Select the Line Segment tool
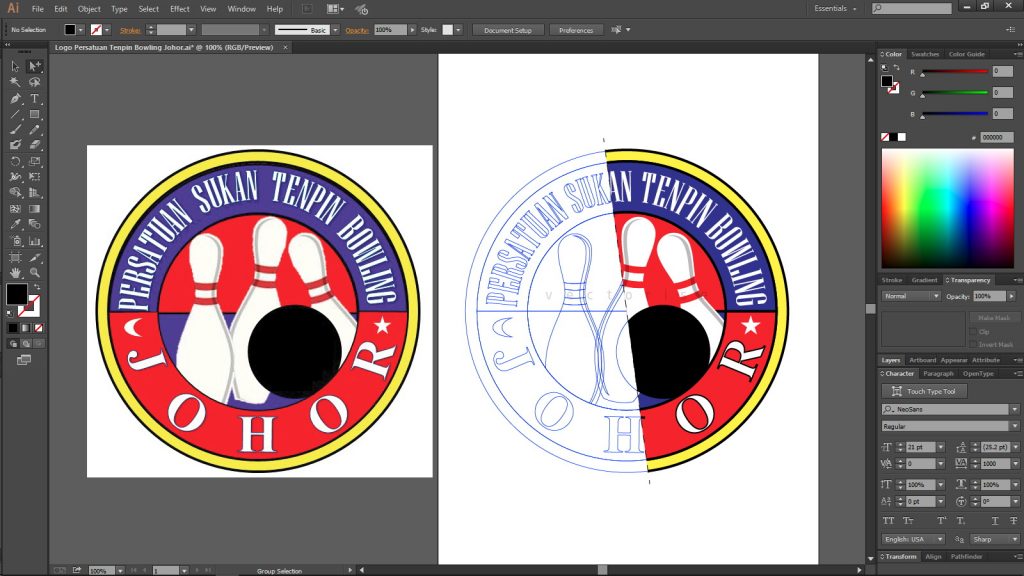The width and height of the screenshot is (1024, 576). (15, 114)
